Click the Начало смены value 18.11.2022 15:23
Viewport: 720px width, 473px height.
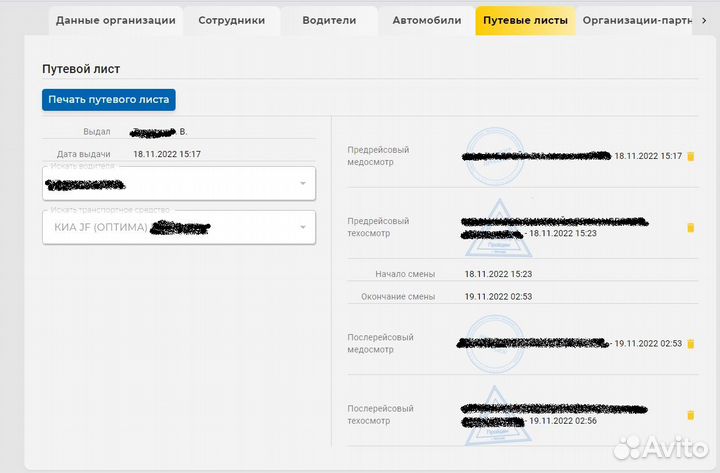click(498, 274)
